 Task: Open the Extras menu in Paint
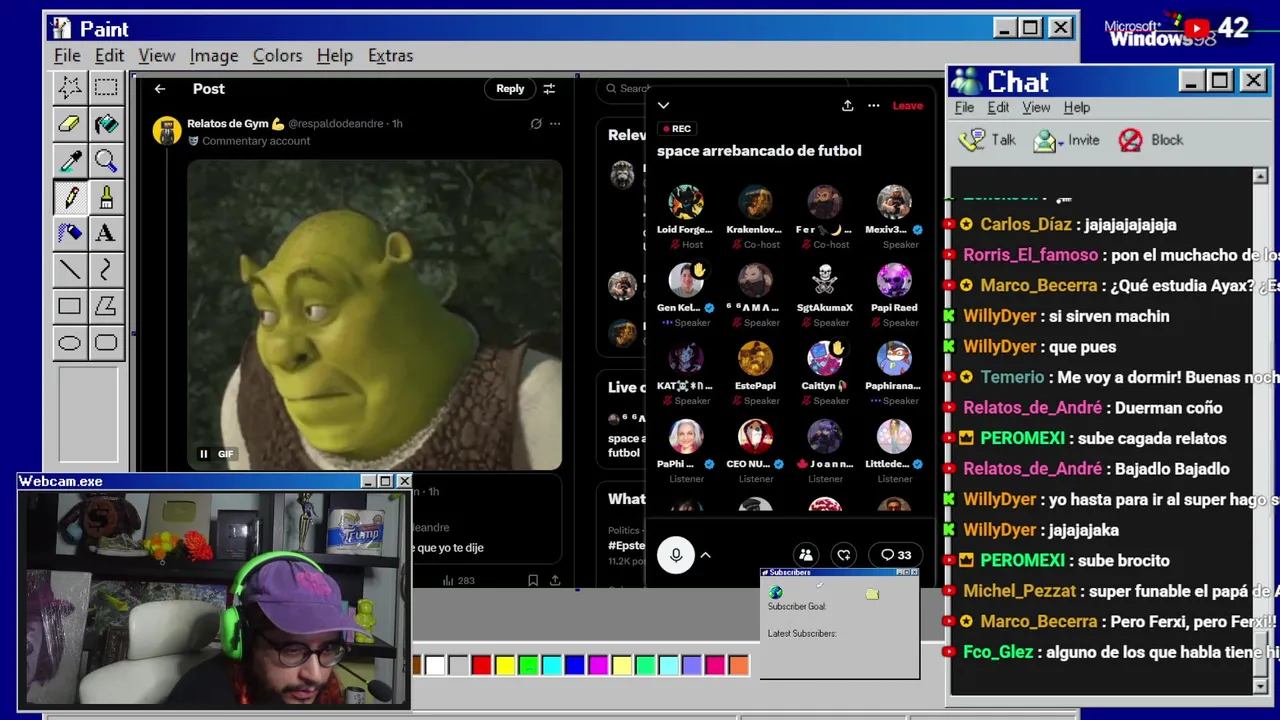click(x=390, y=55)
